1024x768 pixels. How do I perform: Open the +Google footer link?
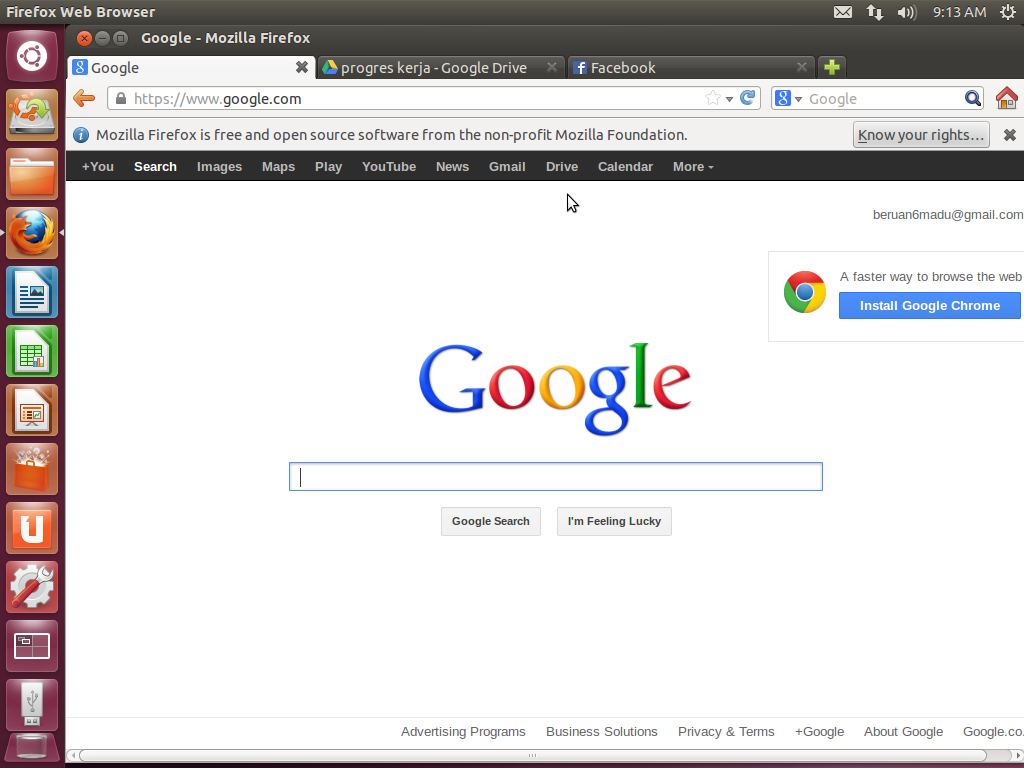pyautogui.click(x=819, y=731)
